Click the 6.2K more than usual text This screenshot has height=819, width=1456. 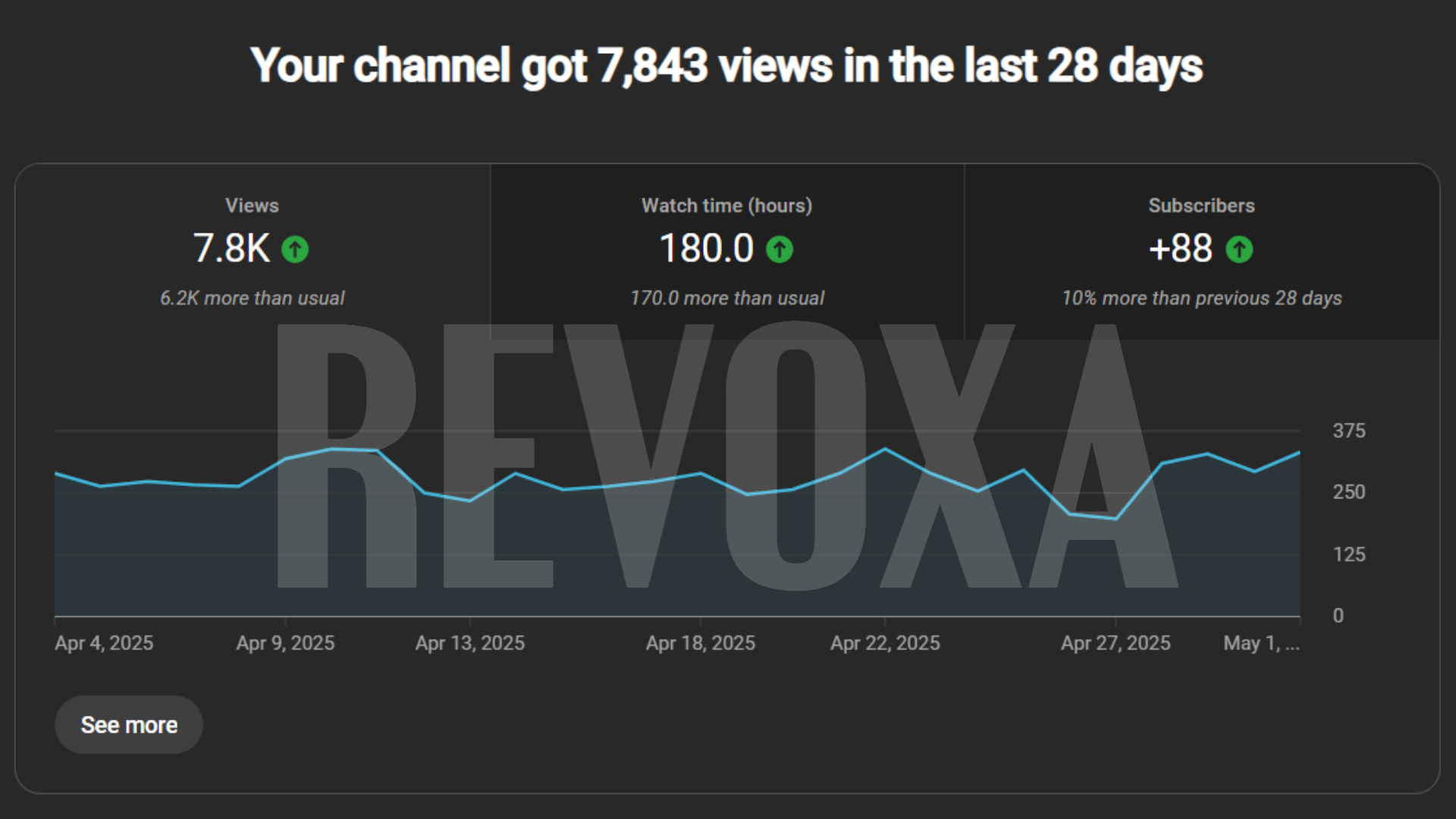tap(252, 298)
